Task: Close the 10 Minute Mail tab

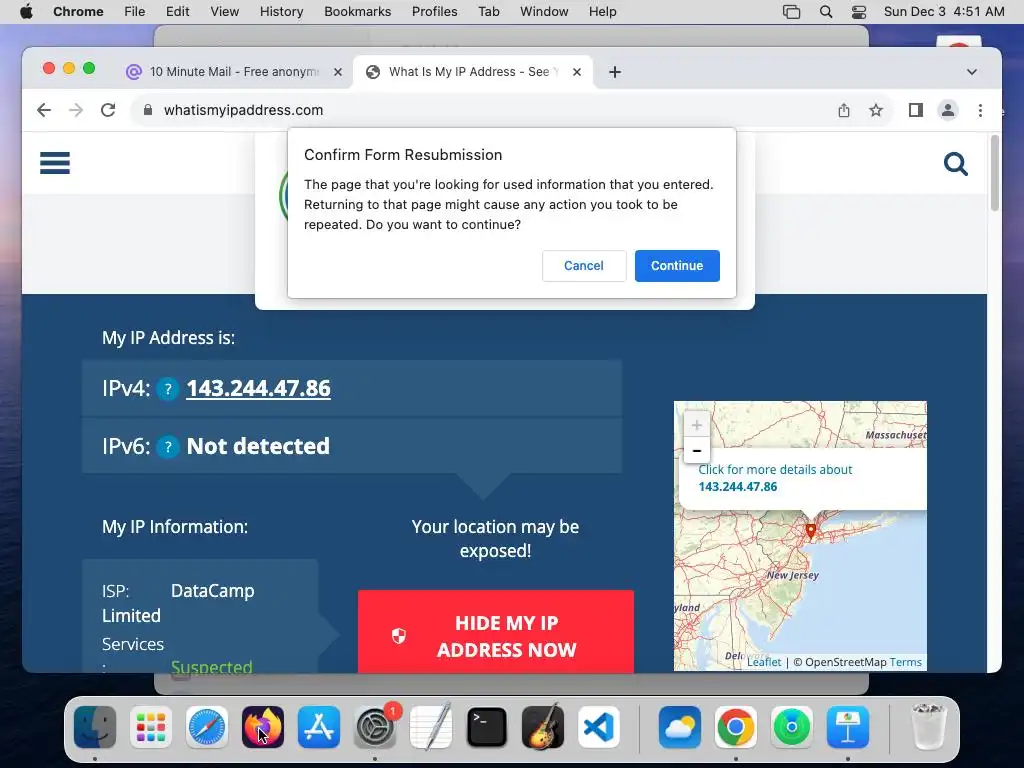Action: 338,72
